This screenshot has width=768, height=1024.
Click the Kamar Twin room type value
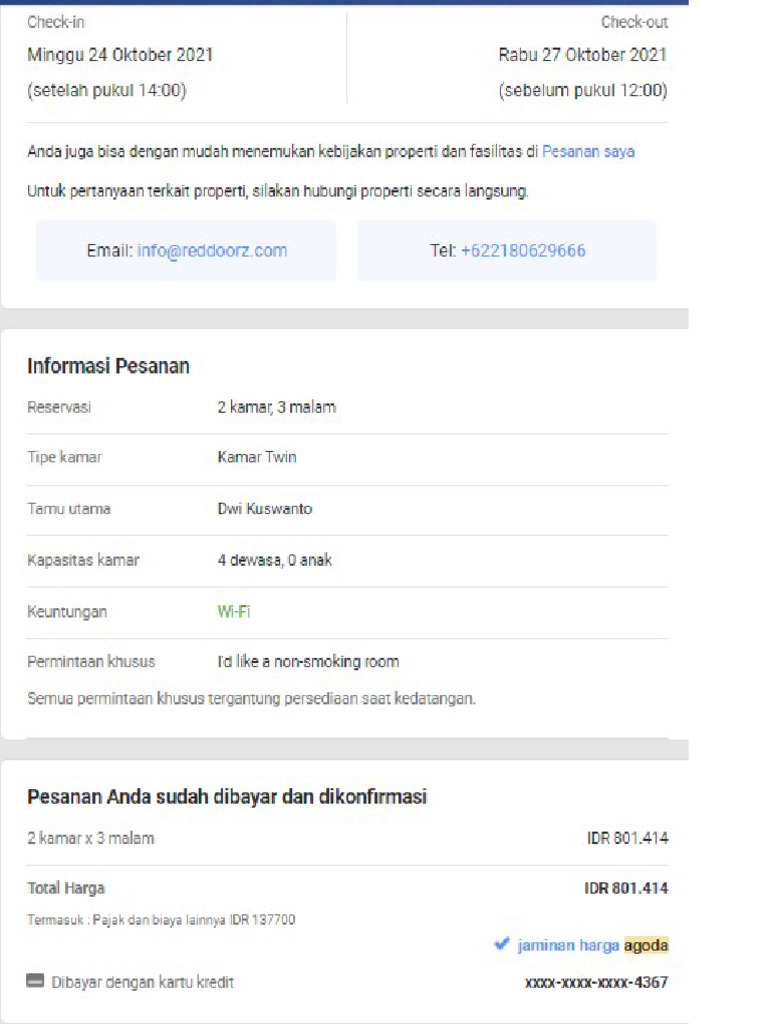pyautogui.click(x=257, y=457)
